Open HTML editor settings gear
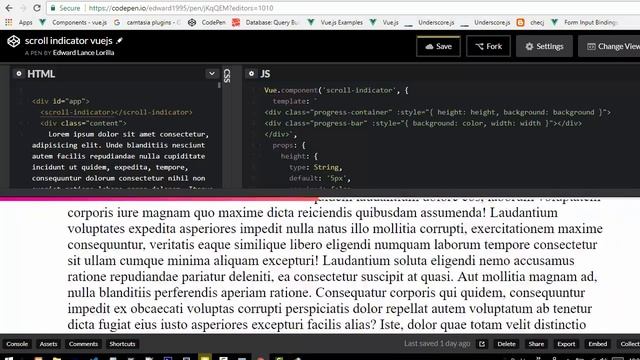The width and height of the screenshot is (640, 360). coord(19,74)
